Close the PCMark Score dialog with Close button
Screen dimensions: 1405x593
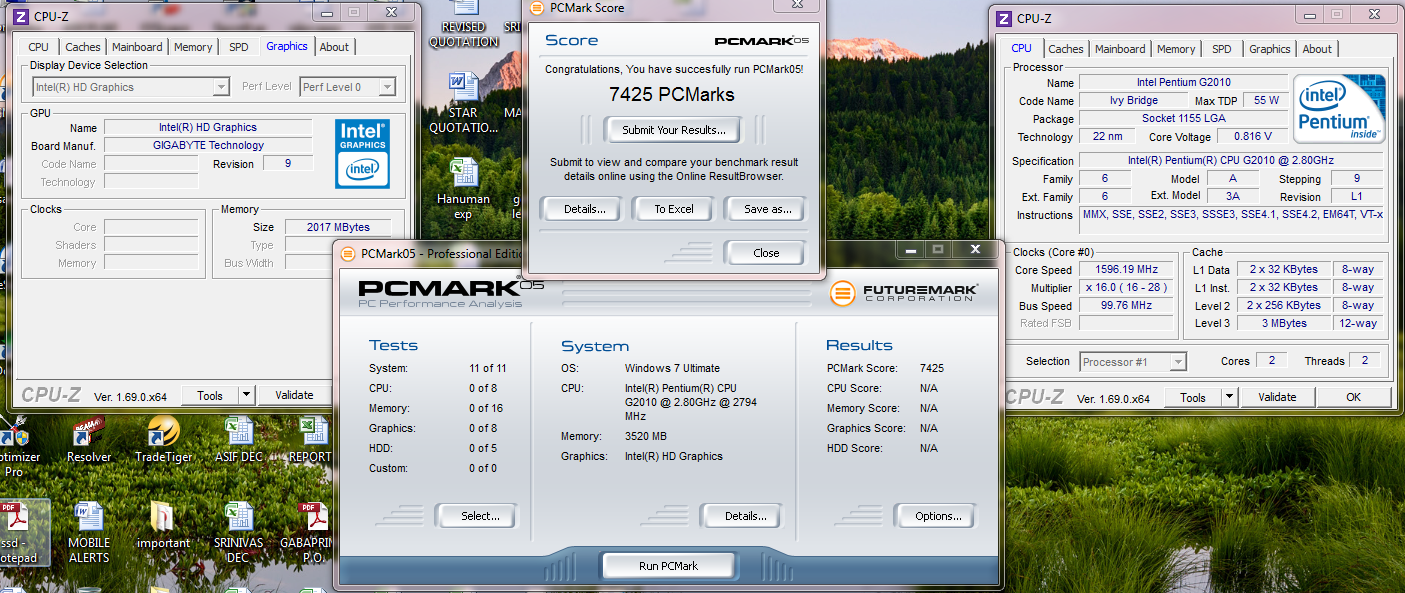point(766,253)
